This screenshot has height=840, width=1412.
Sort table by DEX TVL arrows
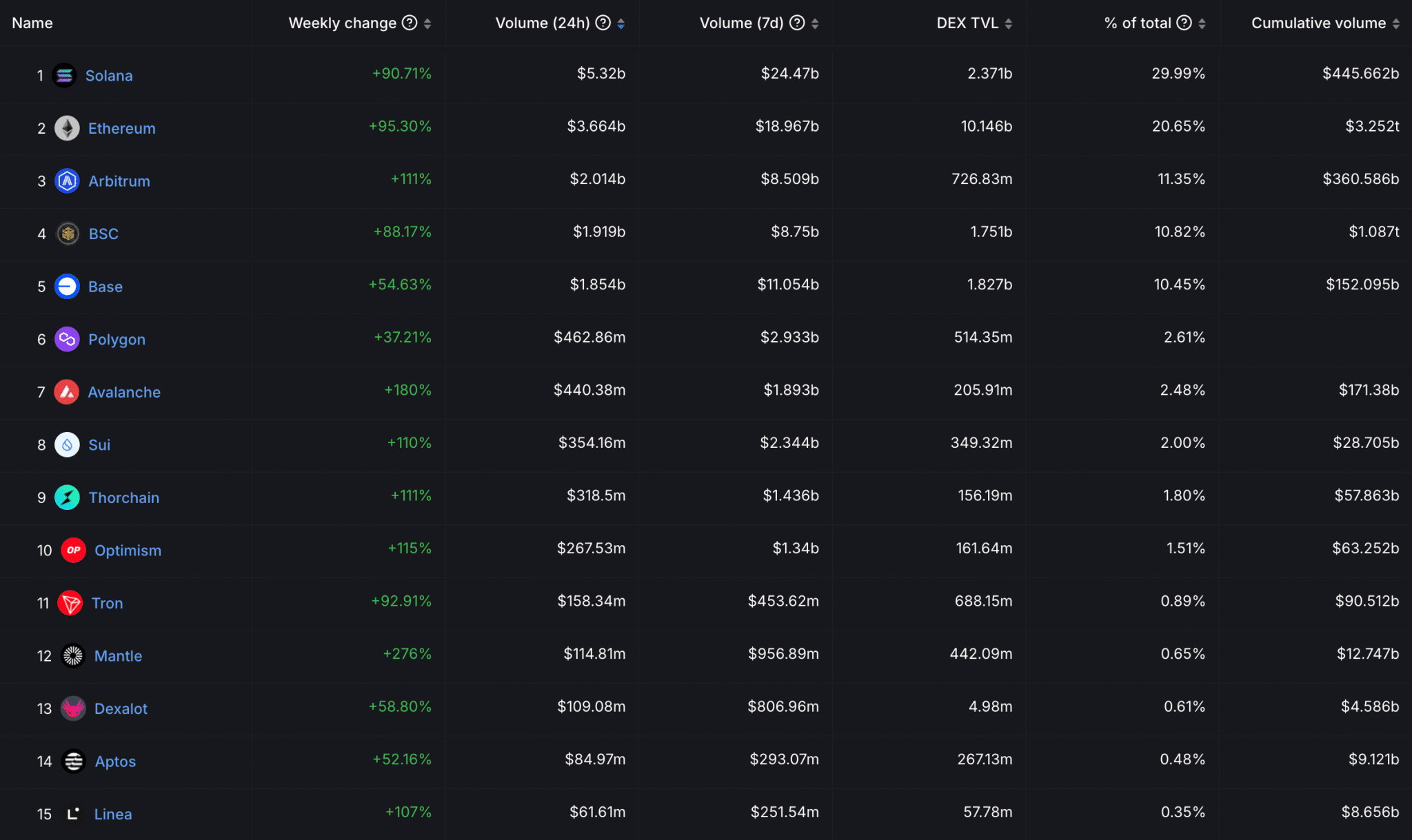1009,23
